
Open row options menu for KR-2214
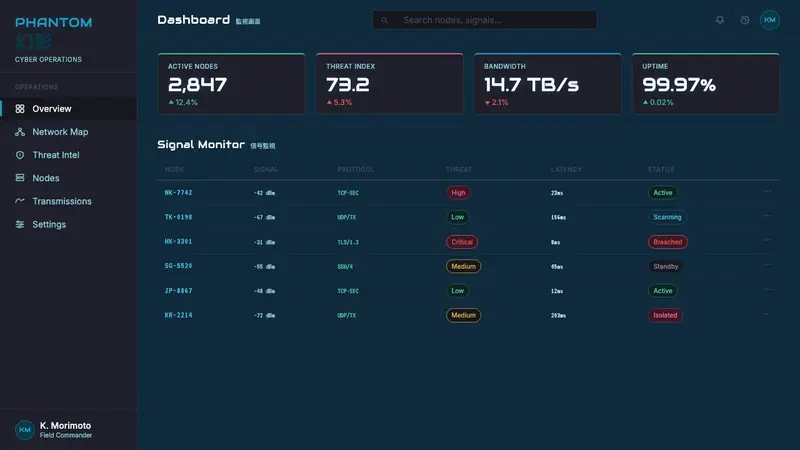coord(767,314)
